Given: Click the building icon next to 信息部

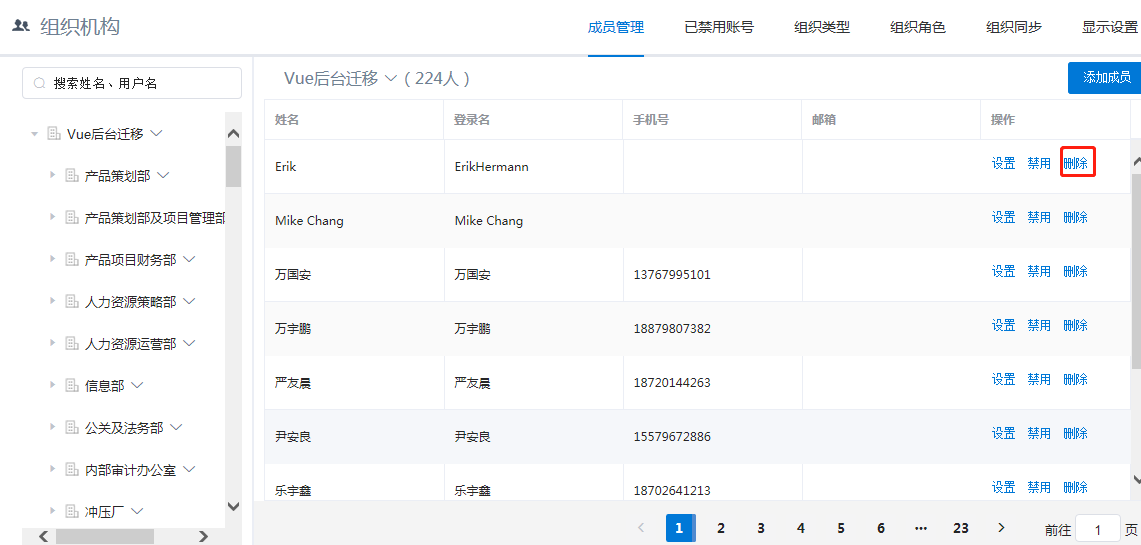Looking at the screenshot, I should 71,385.
